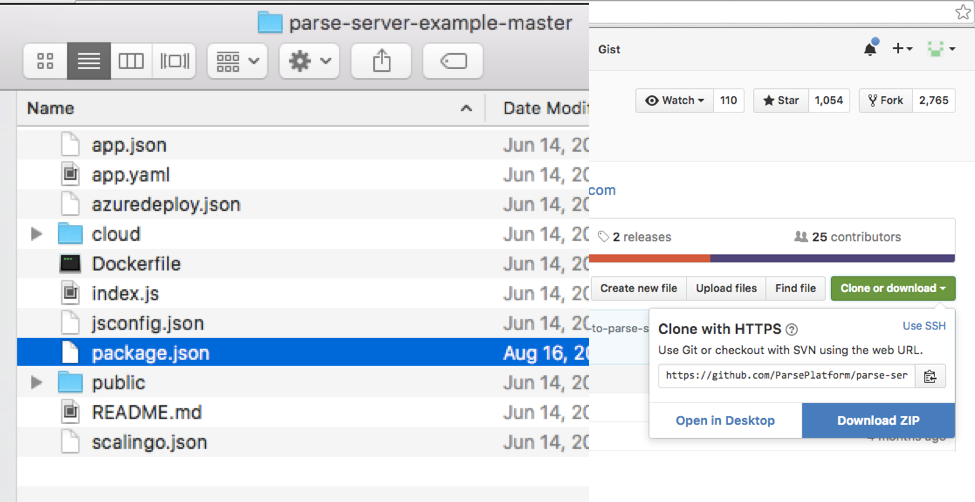Viewport: 975px width, 502px height.
Task: Click Find file button
Action: tap(795, 289)
